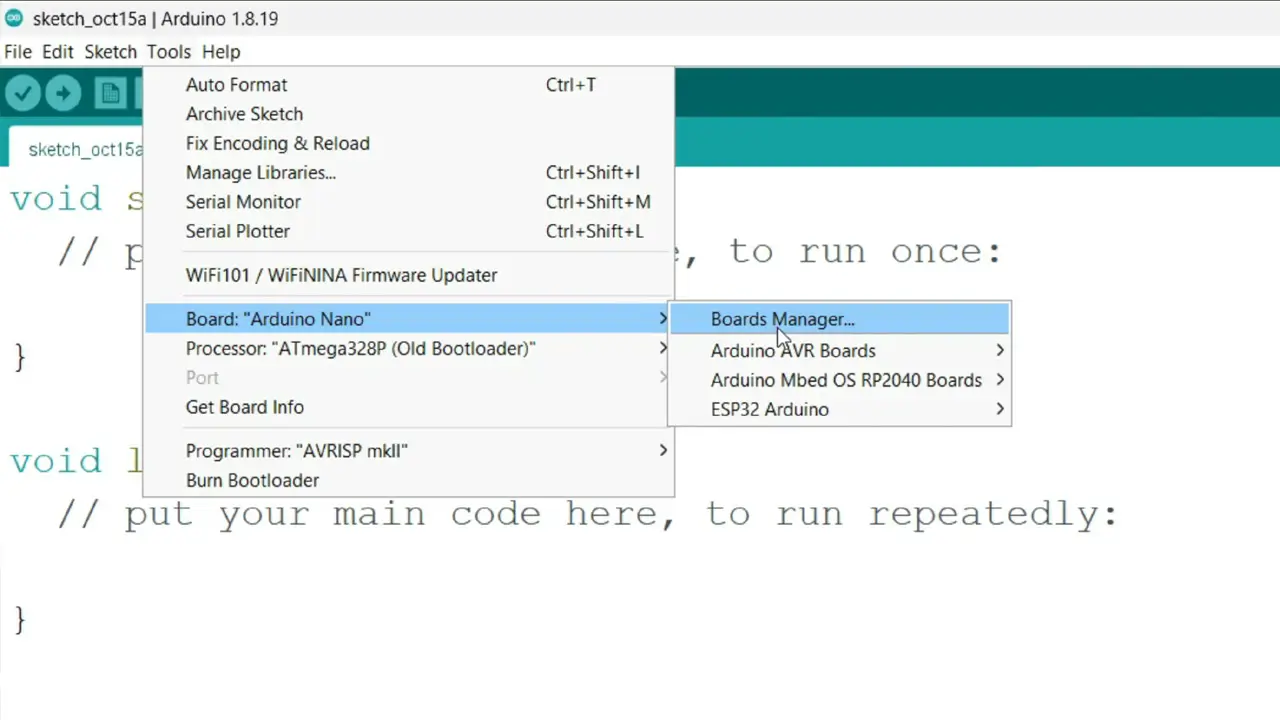Choose Auto Format from Tools menu
This screenshot has height=720, width=1280.
point(408,85)
